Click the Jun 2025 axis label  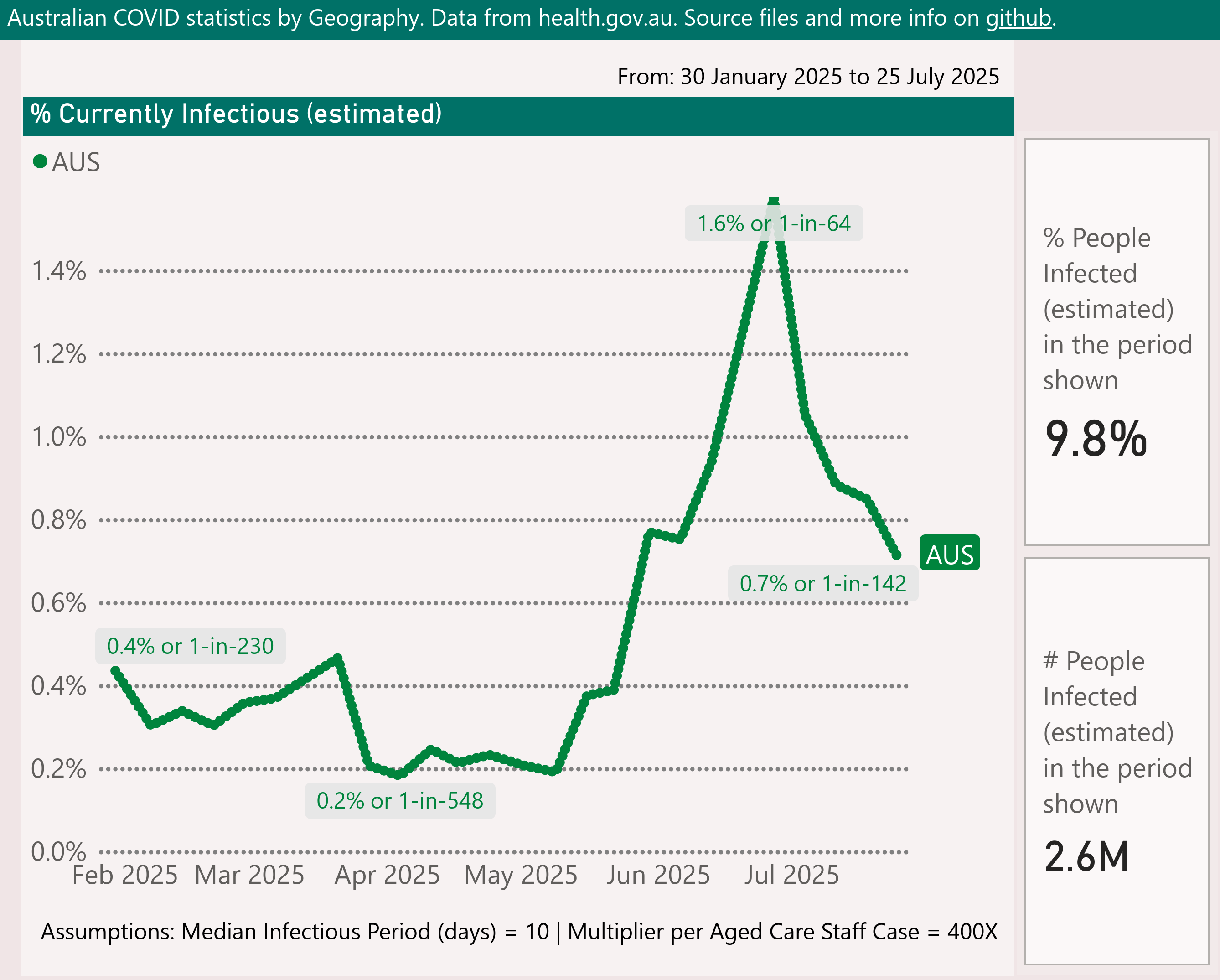[657, 875]
